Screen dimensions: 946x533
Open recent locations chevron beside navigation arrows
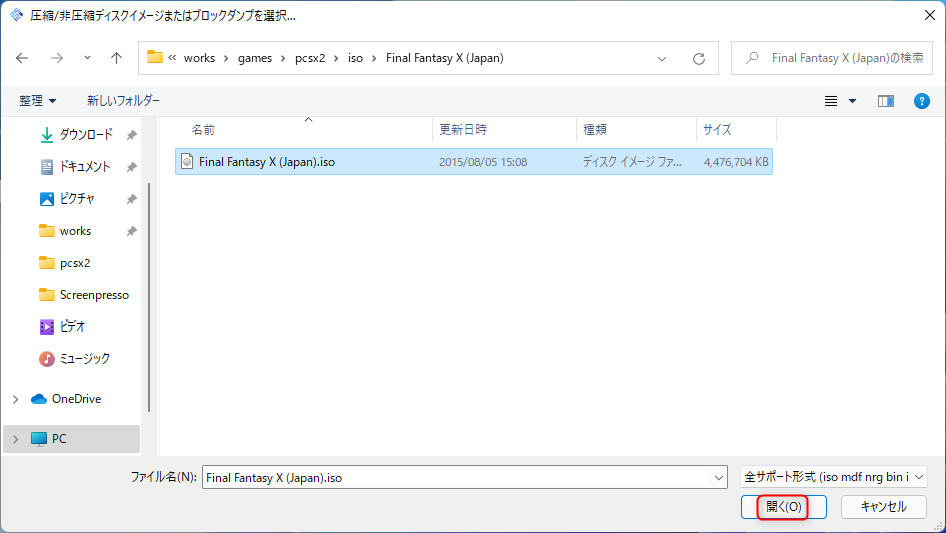coord(87,58)
